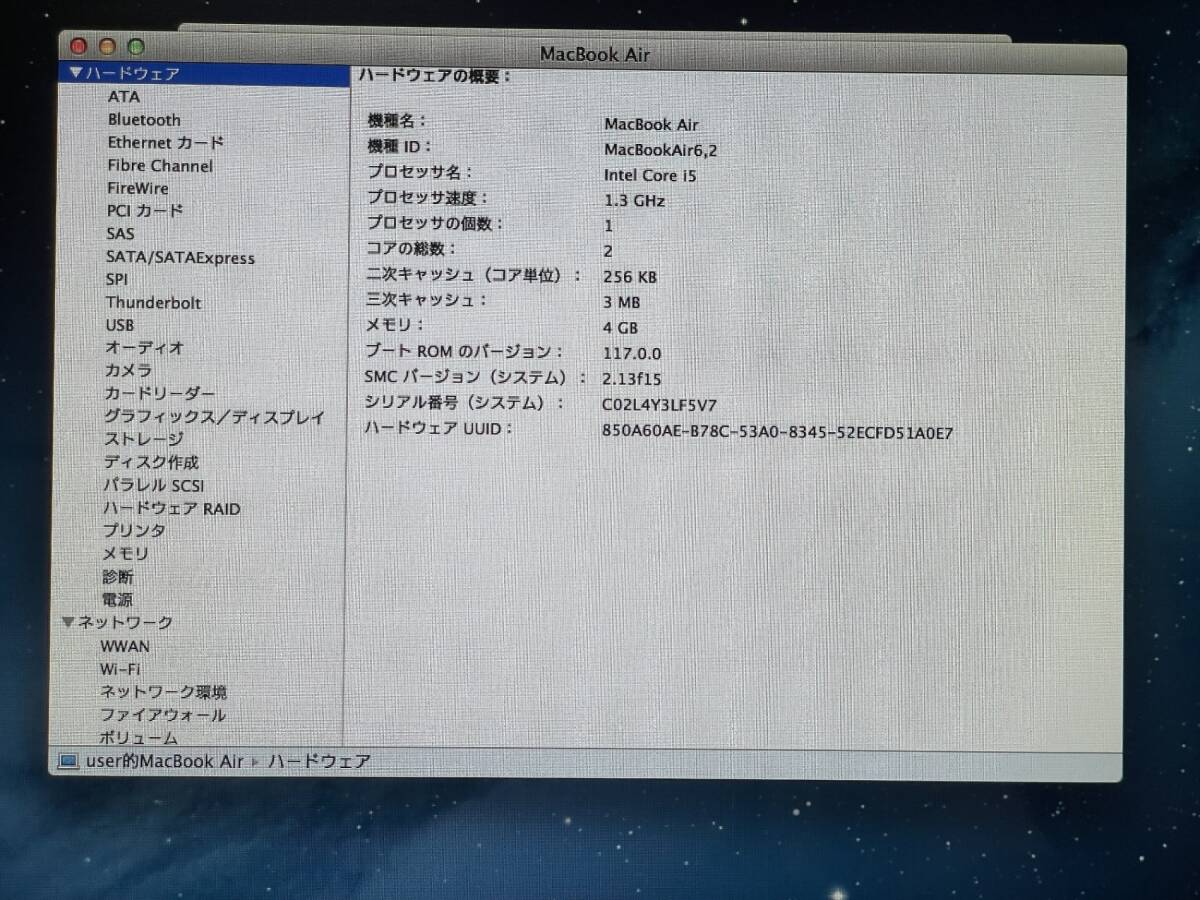The height and width of the screenshot is (900, 1200).
Task: Click user的MacBook Air in path bar
Action: pos(164,762)
